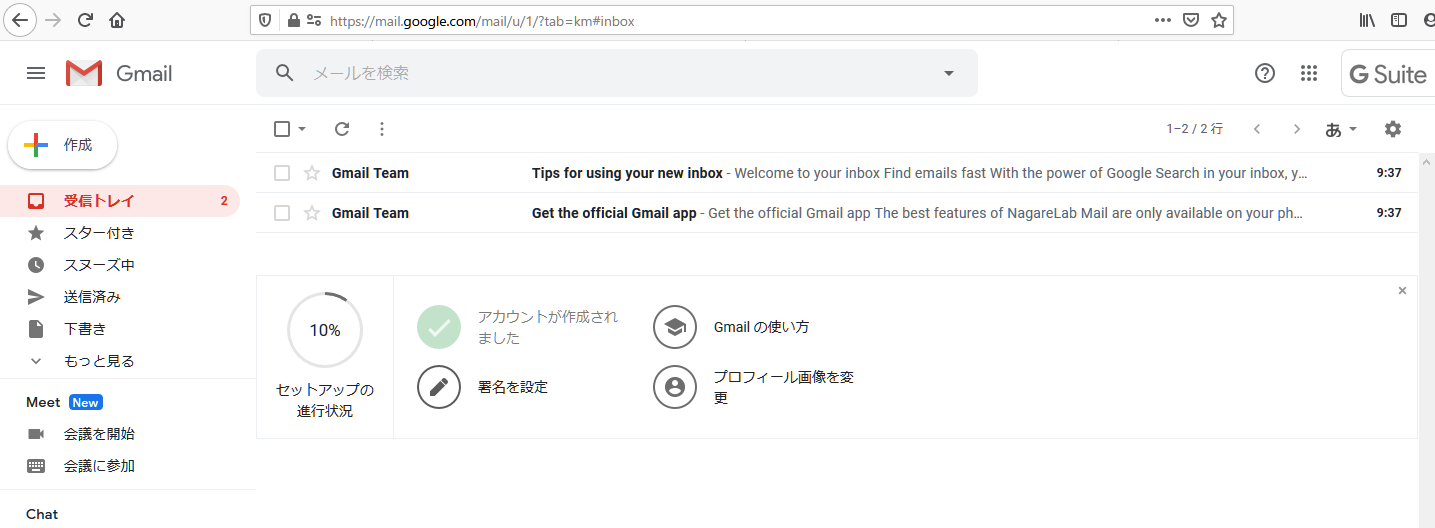The height and width of the screenshot is (528, 1435).
Task: Click the profile picture person icon
Action: (675, 387)
